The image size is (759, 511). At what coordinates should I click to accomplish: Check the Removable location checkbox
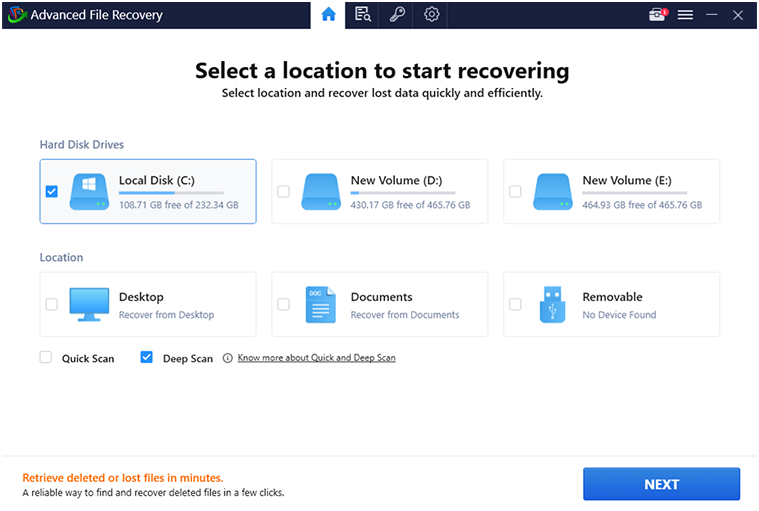click(515, 304)
